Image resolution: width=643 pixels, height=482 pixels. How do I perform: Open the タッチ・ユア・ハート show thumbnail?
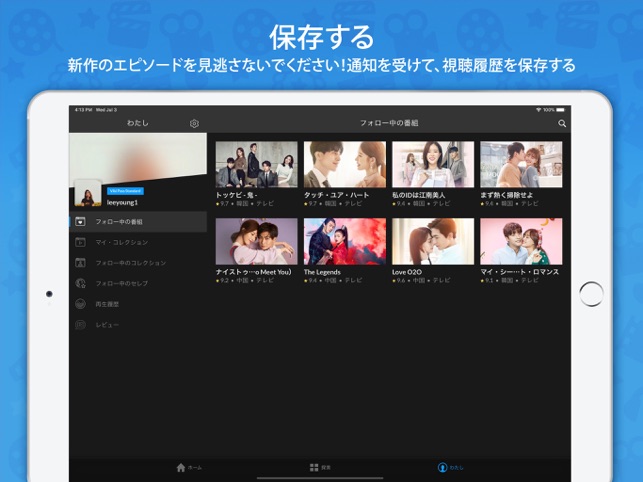click(x=344, y=163)
